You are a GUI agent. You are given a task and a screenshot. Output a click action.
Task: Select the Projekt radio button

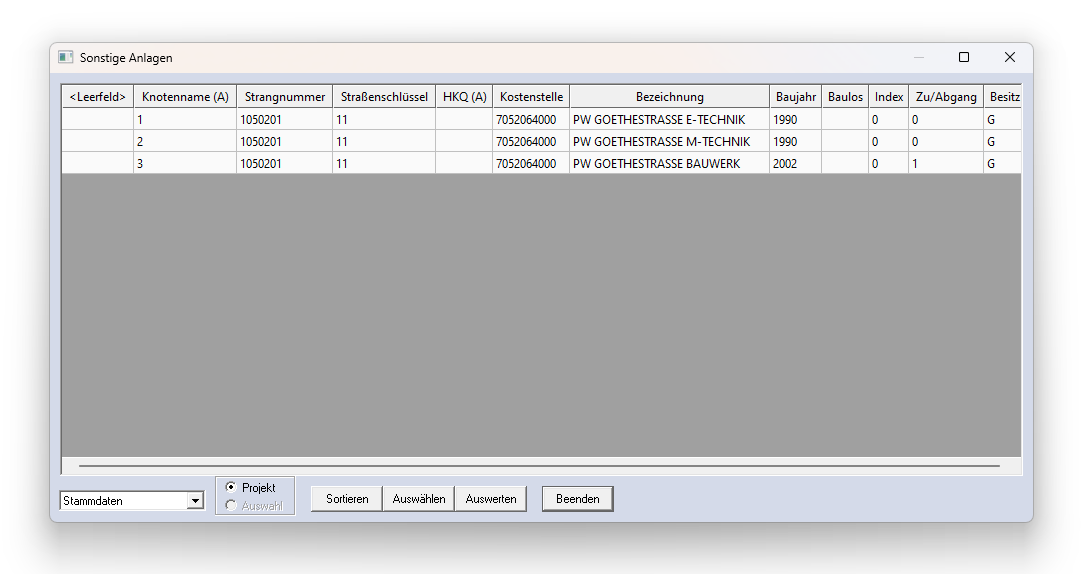[232, 487]
